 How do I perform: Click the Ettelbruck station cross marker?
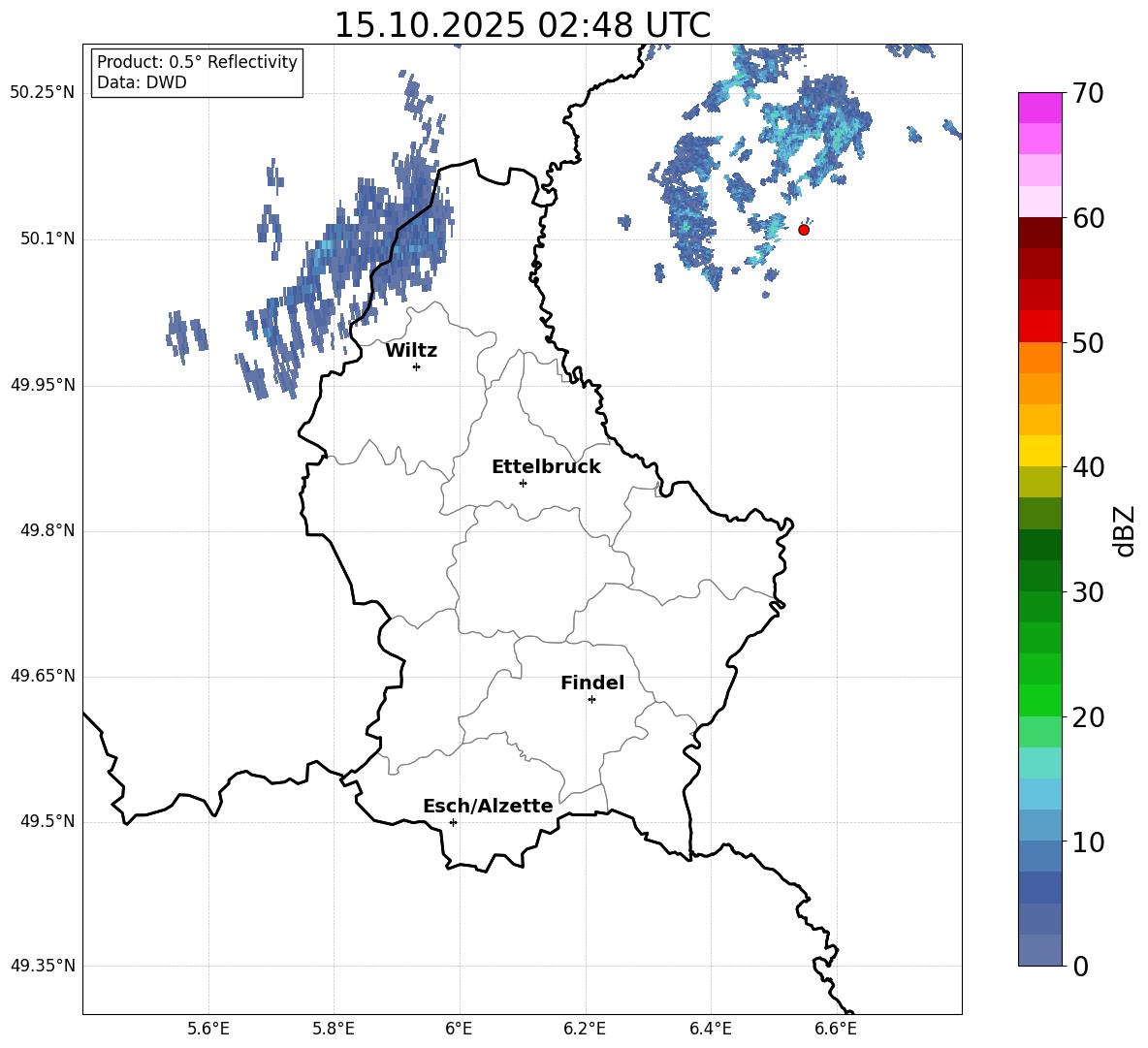click(x=523, y=483)
